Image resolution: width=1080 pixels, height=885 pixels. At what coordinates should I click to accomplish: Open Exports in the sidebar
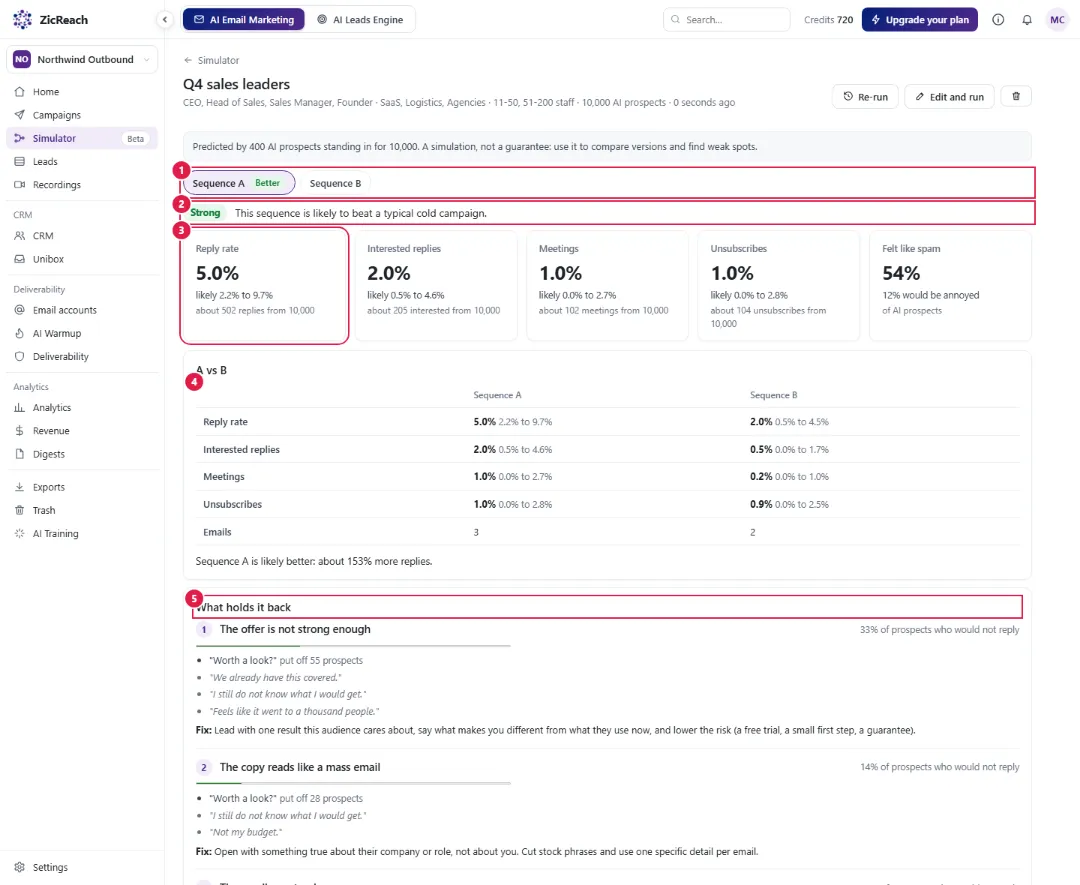[82, 487]
